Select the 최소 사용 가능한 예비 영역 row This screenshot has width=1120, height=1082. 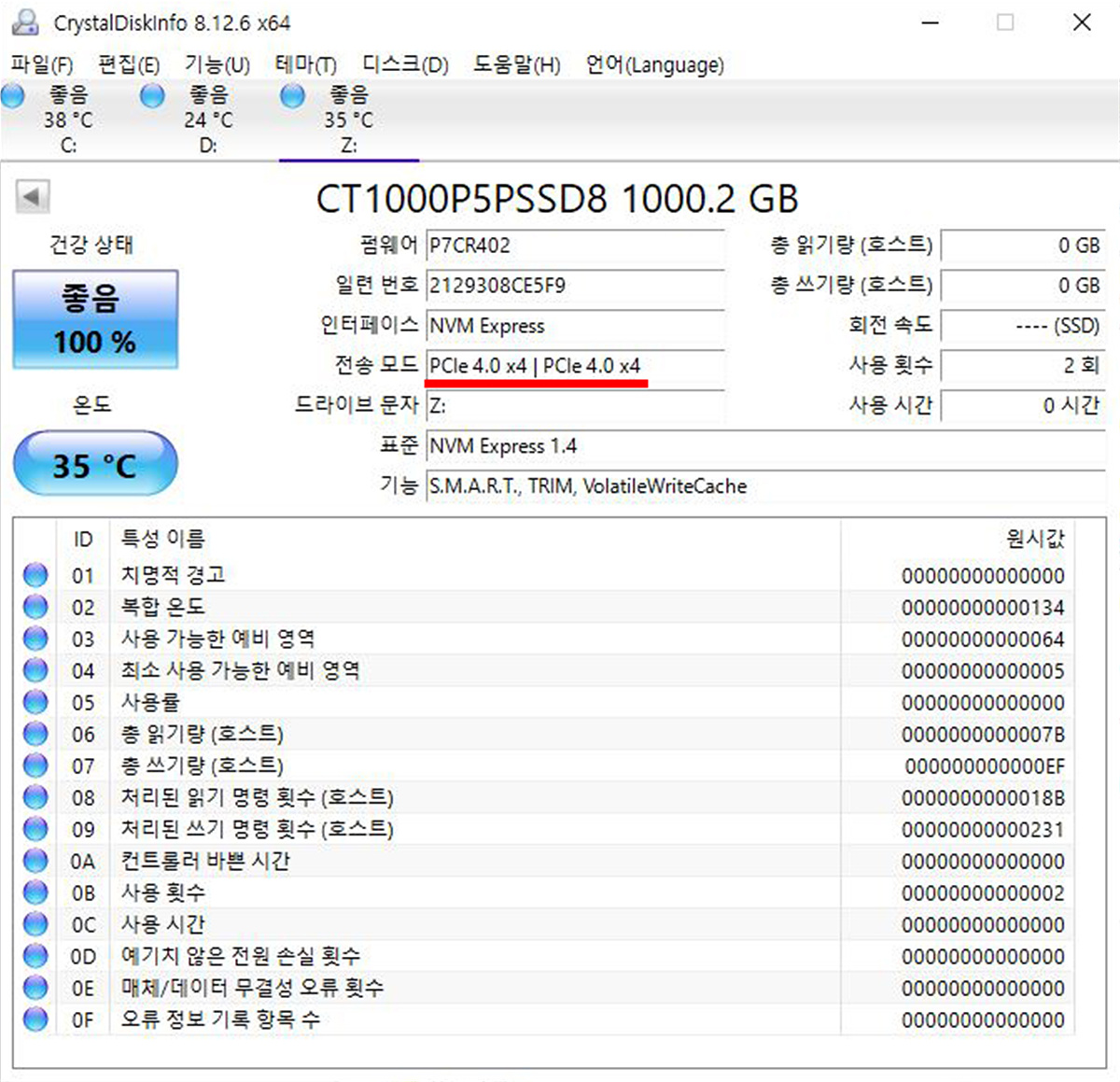click(x=544, y=670)
